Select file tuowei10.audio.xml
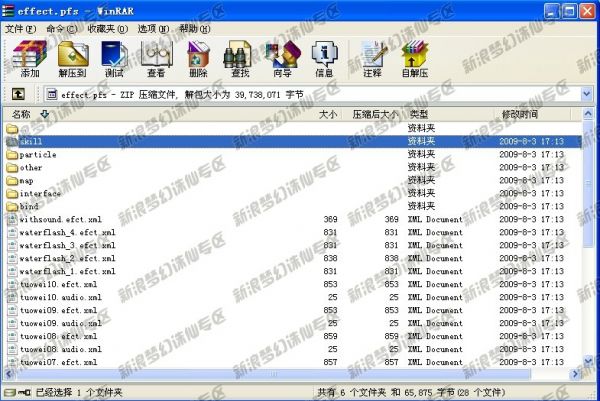The width and height of the screenshot is (600, 401). tap(60, 297)
